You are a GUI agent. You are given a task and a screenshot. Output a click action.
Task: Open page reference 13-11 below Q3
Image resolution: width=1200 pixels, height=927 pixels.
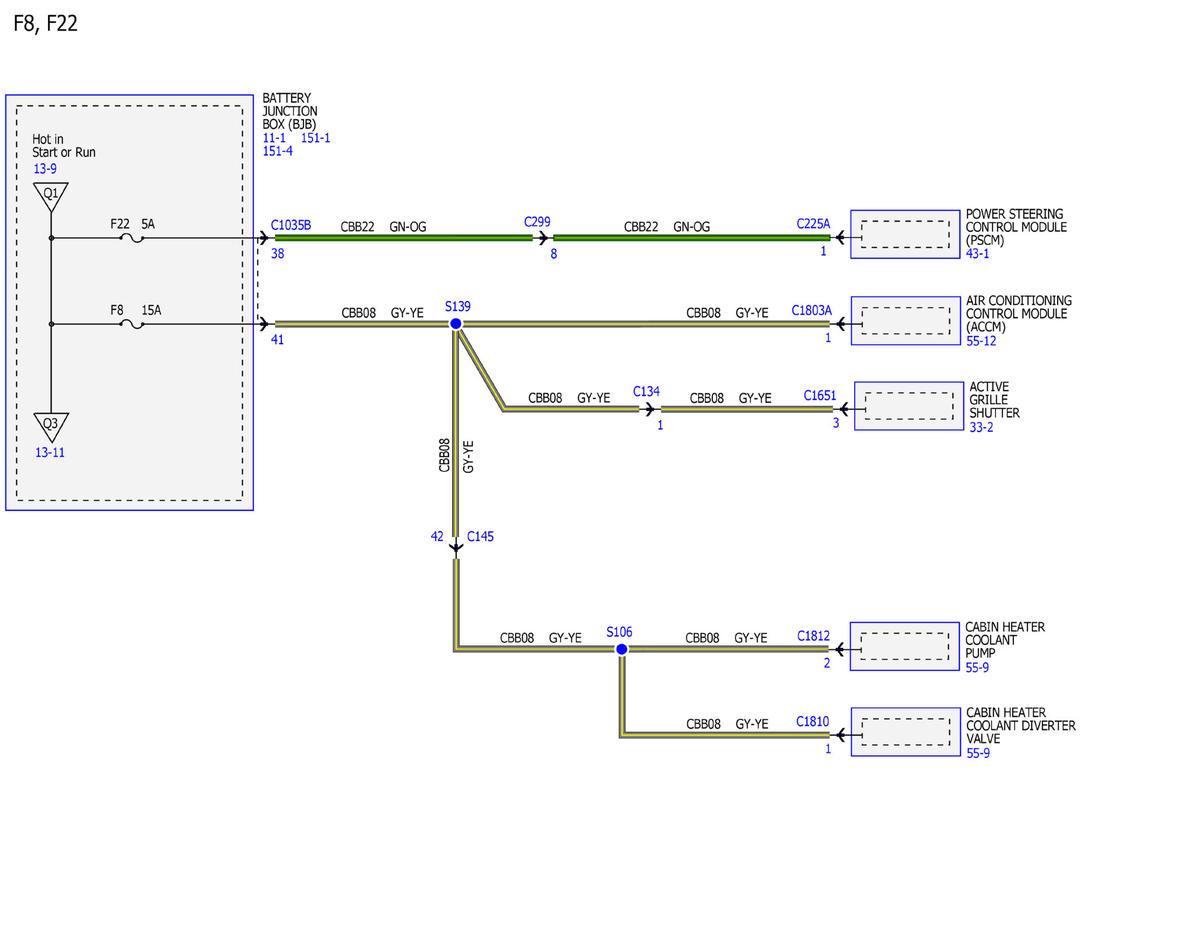click(x=50, y=453)
